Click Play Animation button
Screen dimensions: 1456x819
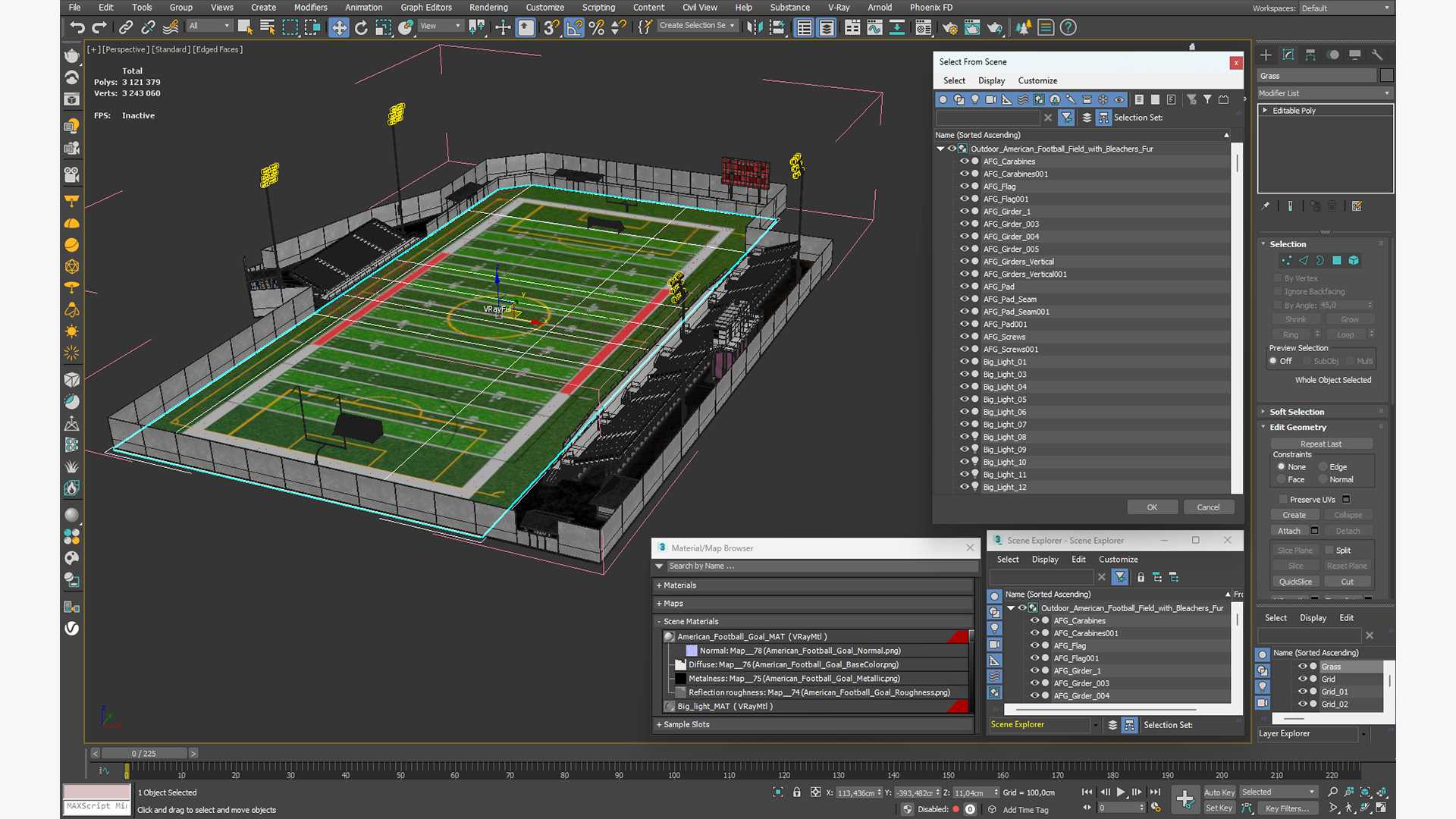pos(1121,792)
